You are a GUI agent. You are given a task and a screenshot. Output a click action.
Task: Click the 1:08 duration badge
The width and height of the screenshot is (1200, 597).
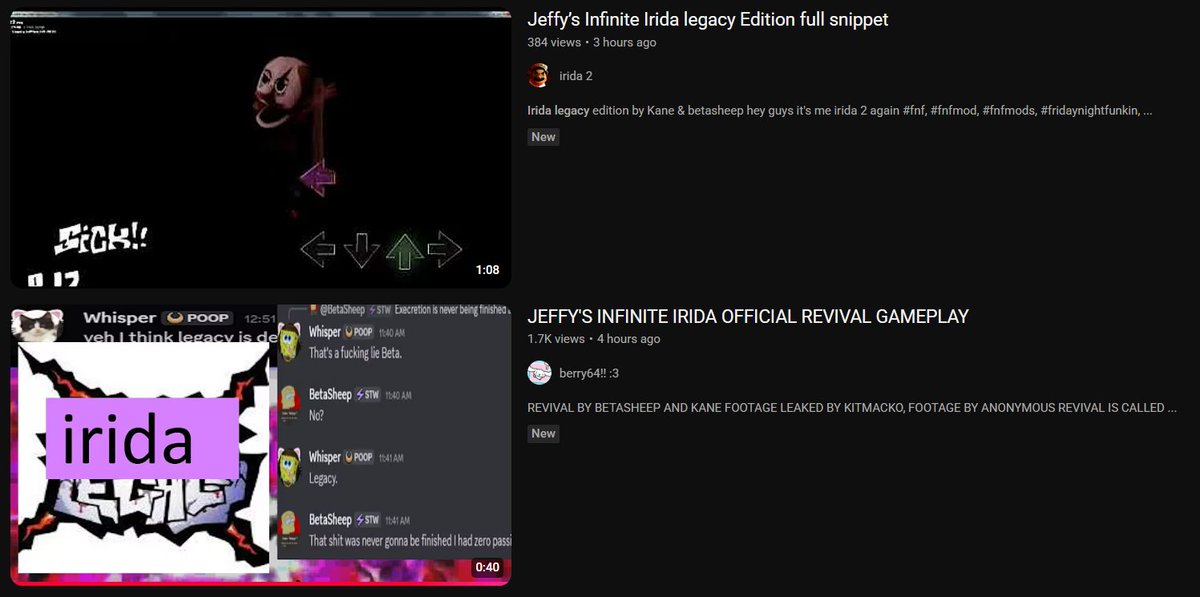click(487, 270)
